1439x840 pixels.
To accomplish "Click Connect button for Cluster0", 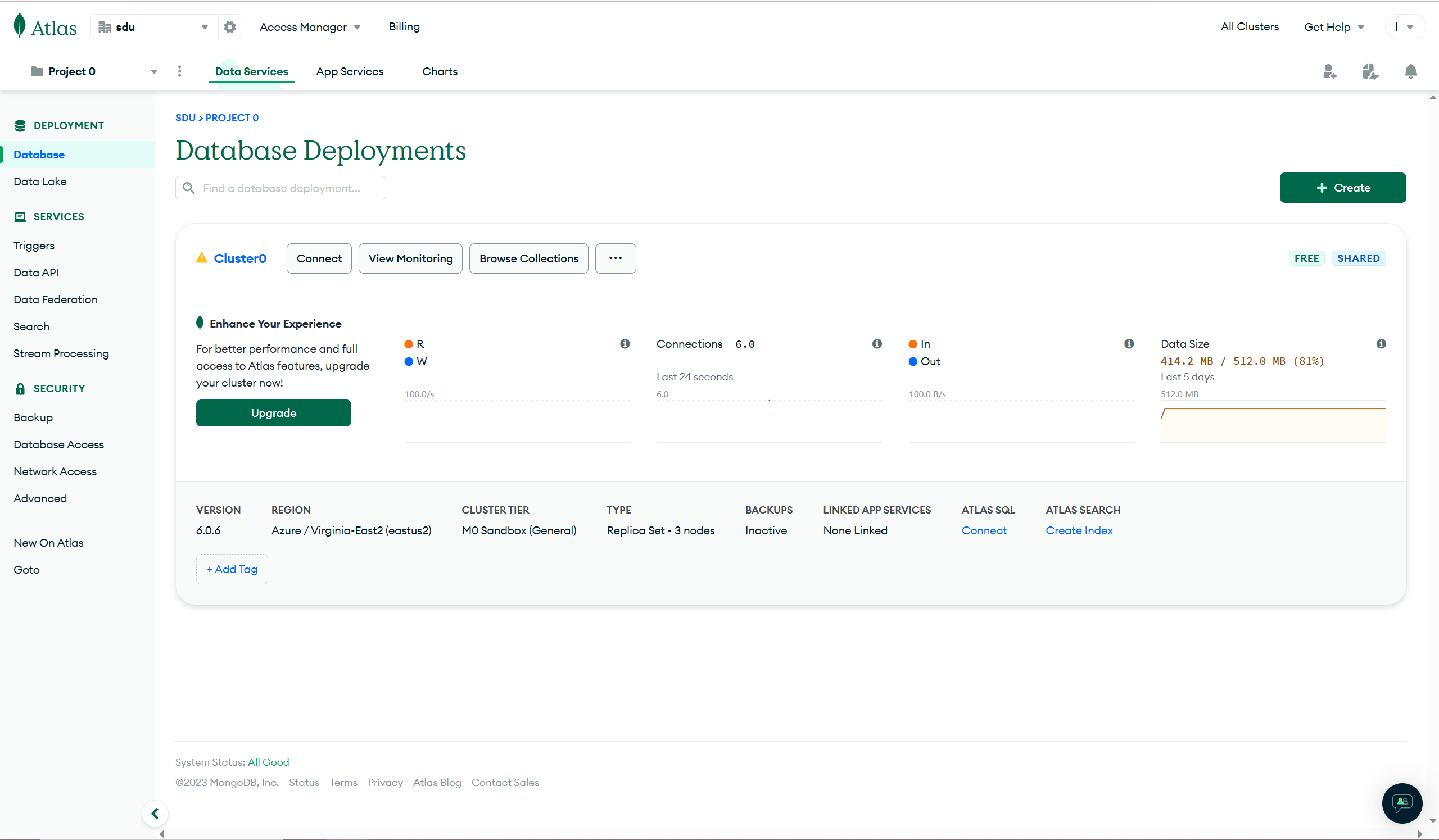I will coord(319,258).
